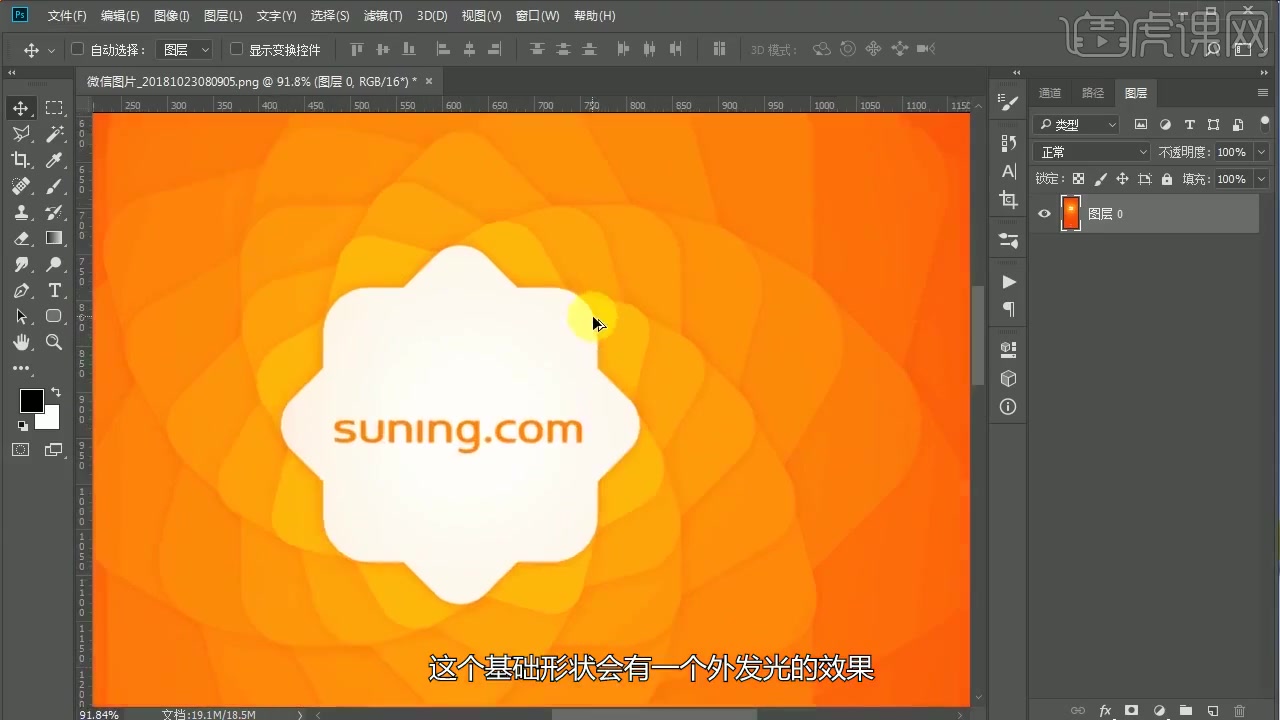Hide 图层 0 with eye icon

(1044, 213)
